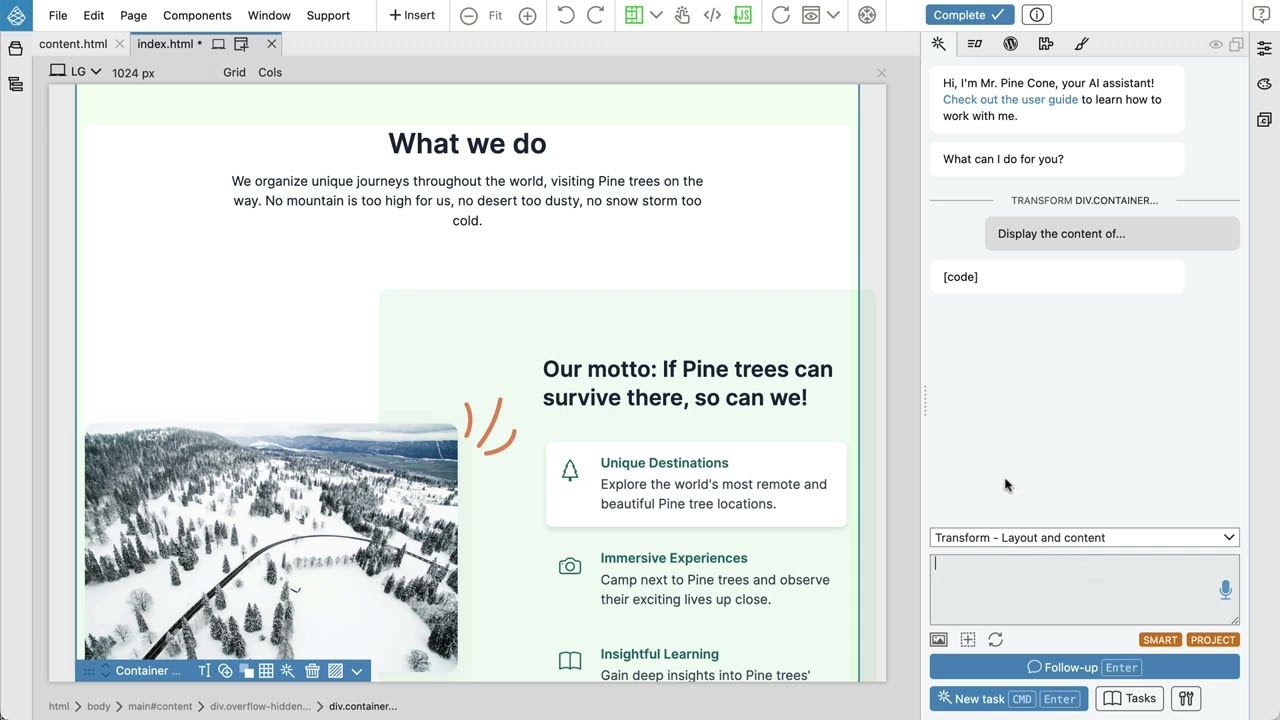The width and height of the screenshot is (1280, 720).
Task: Open the Tasks button
Action: (x=1130, y=699)
